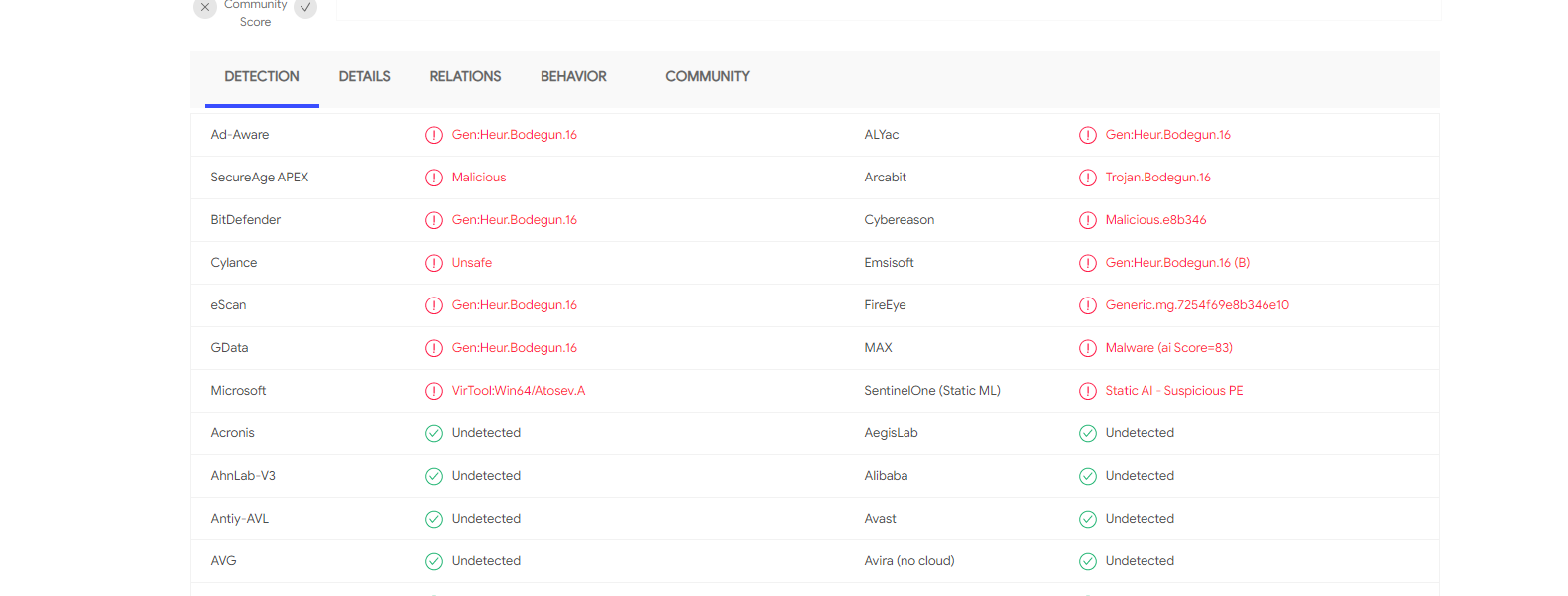Screen dimensions: 1568x596
Task: Click the green check icon in AegisLab row
Action: coord(1088,433)
